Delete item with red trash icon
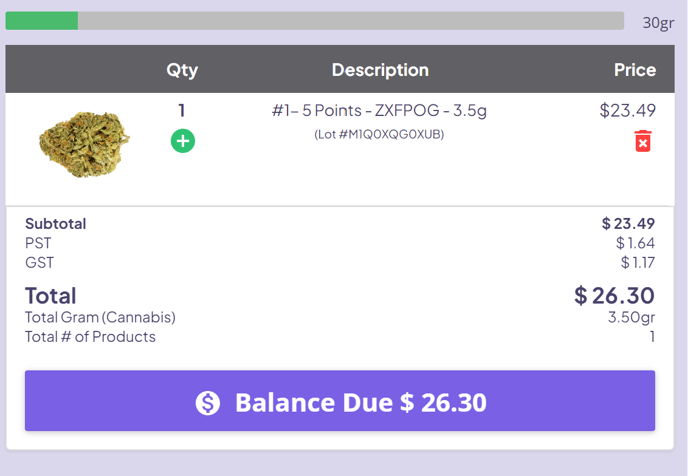The image size is (688, 476). [643, 141]
